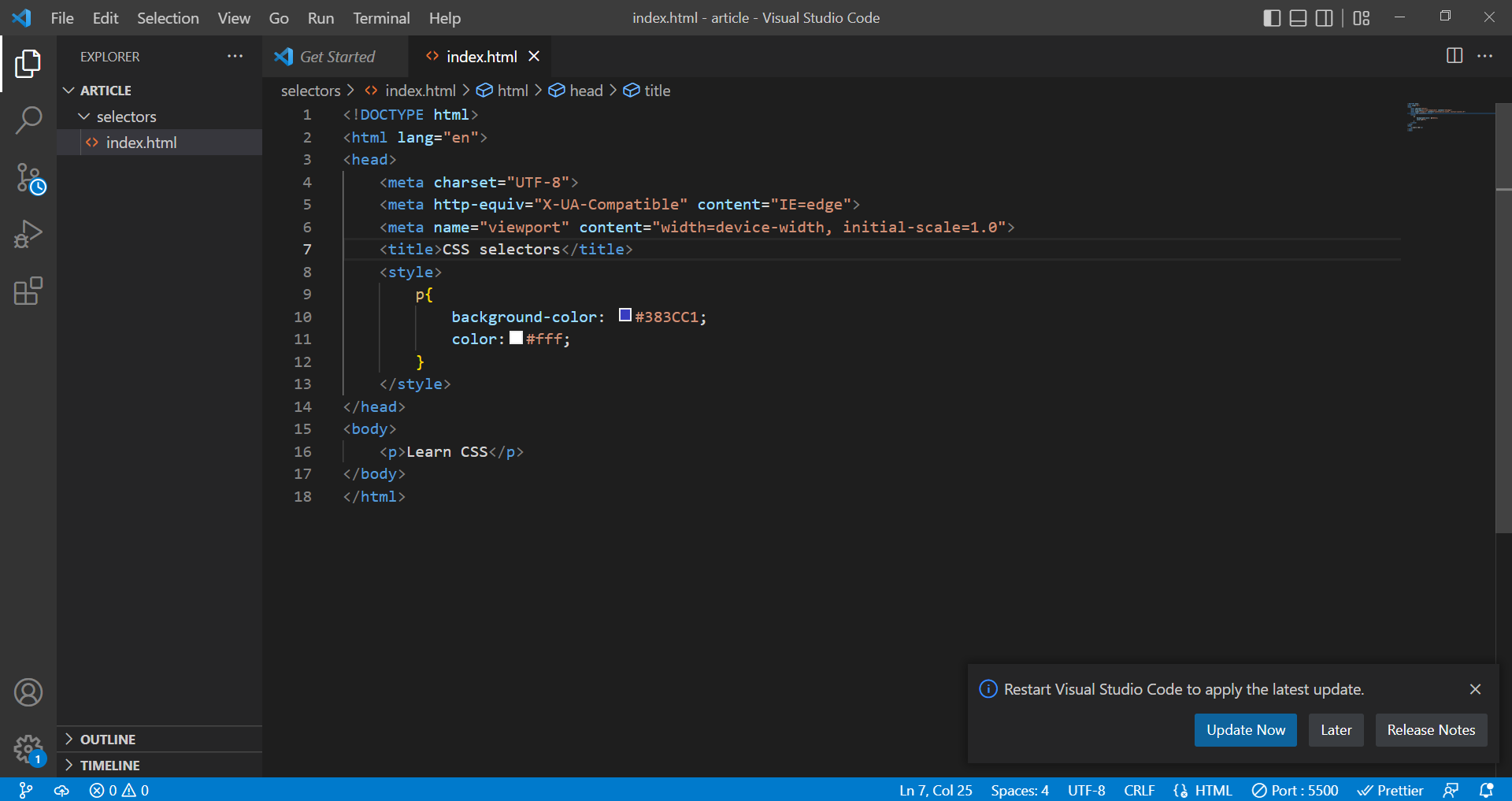1512x801 pixels.
Task: Open the UTF-8 encoding selector
Action: coord(1086,790)
